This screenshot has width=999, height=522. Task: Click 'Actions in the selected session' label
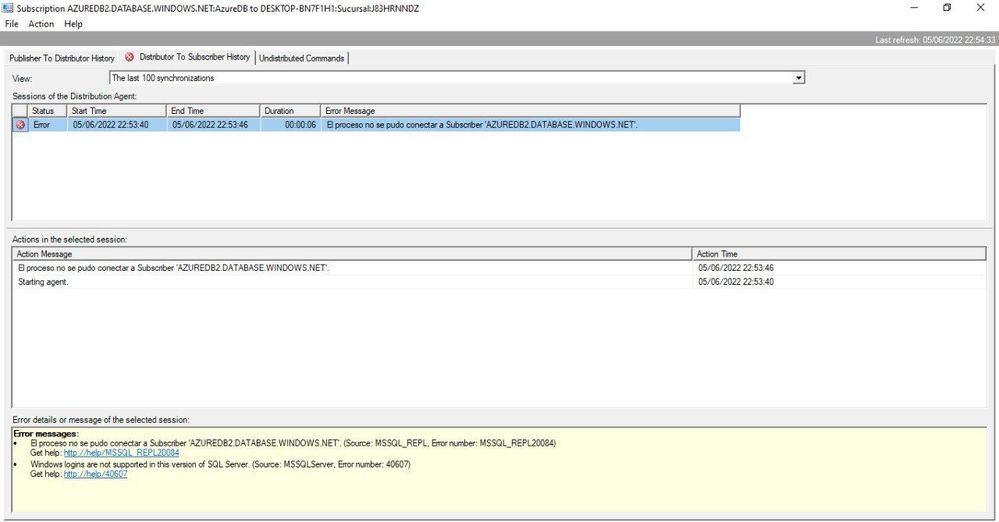click(69, 240)
